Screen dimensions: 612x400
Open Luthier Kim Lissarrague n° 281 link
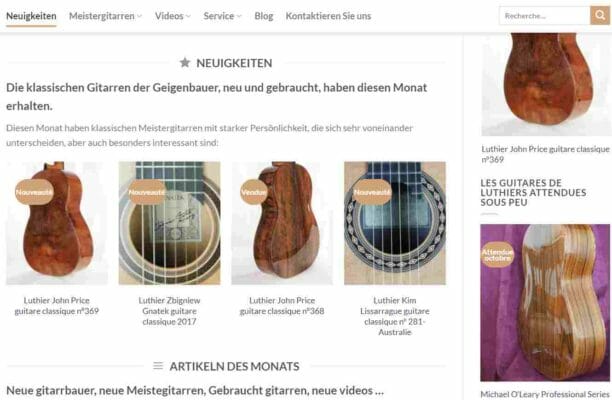395,316
